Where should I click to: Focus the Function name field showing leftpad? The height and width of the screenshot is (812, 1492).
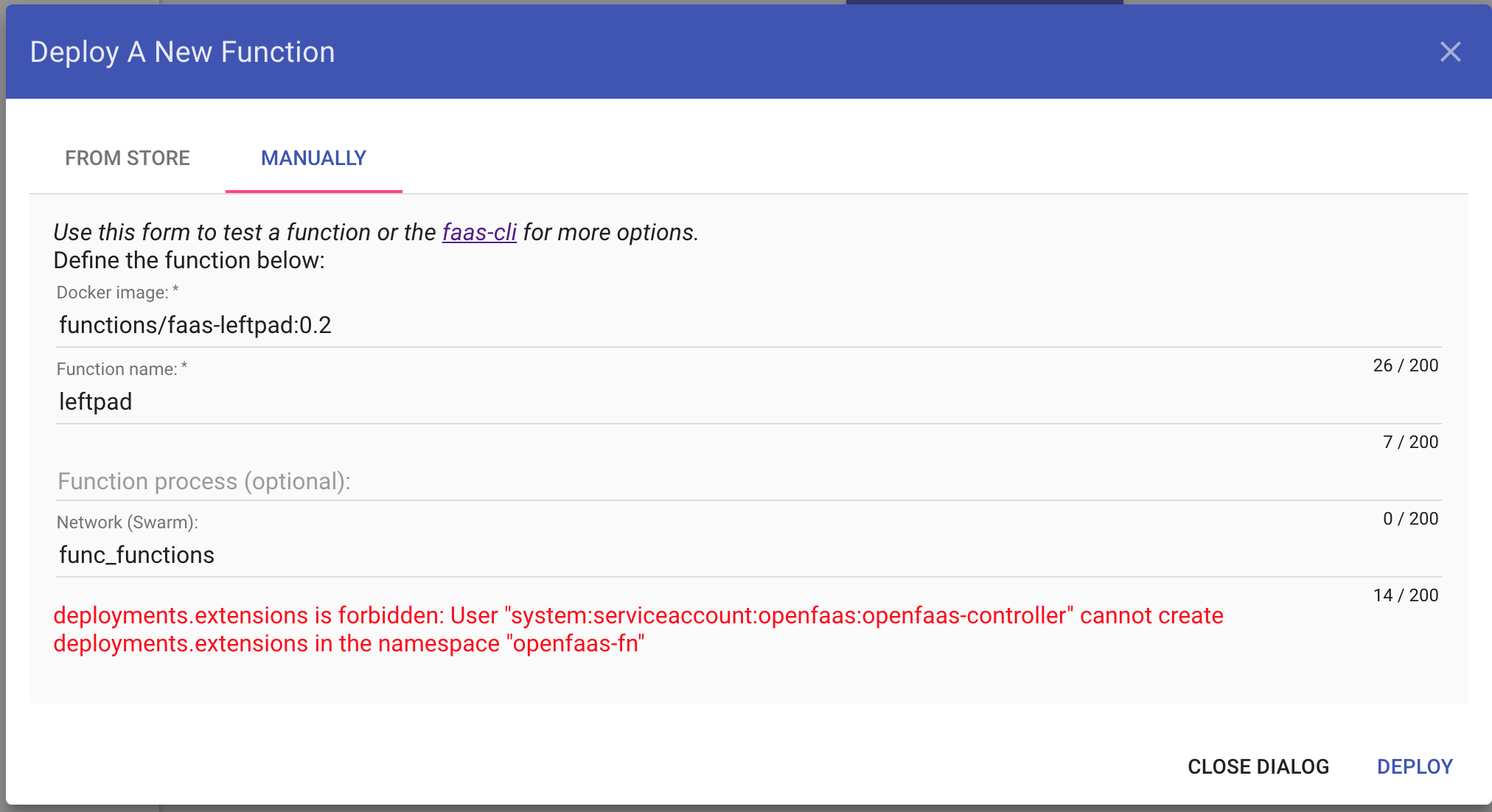coord(442,402)
